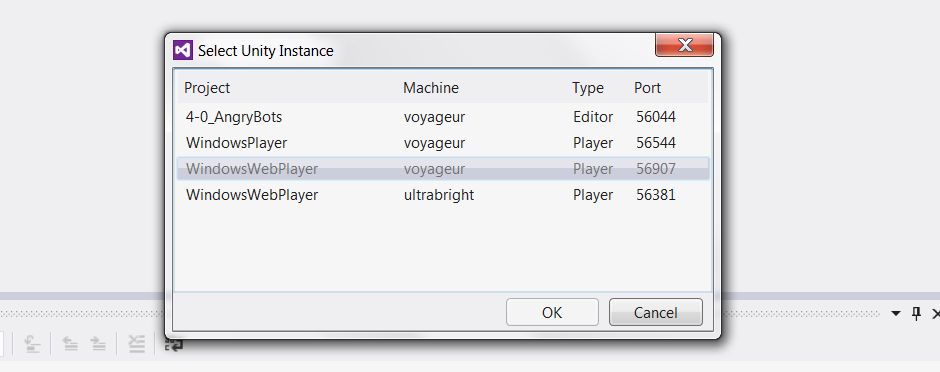Click voyageur in the WindowsPlayer row
Viewport: 940px width, 372px height.
(x=434, y=143)
